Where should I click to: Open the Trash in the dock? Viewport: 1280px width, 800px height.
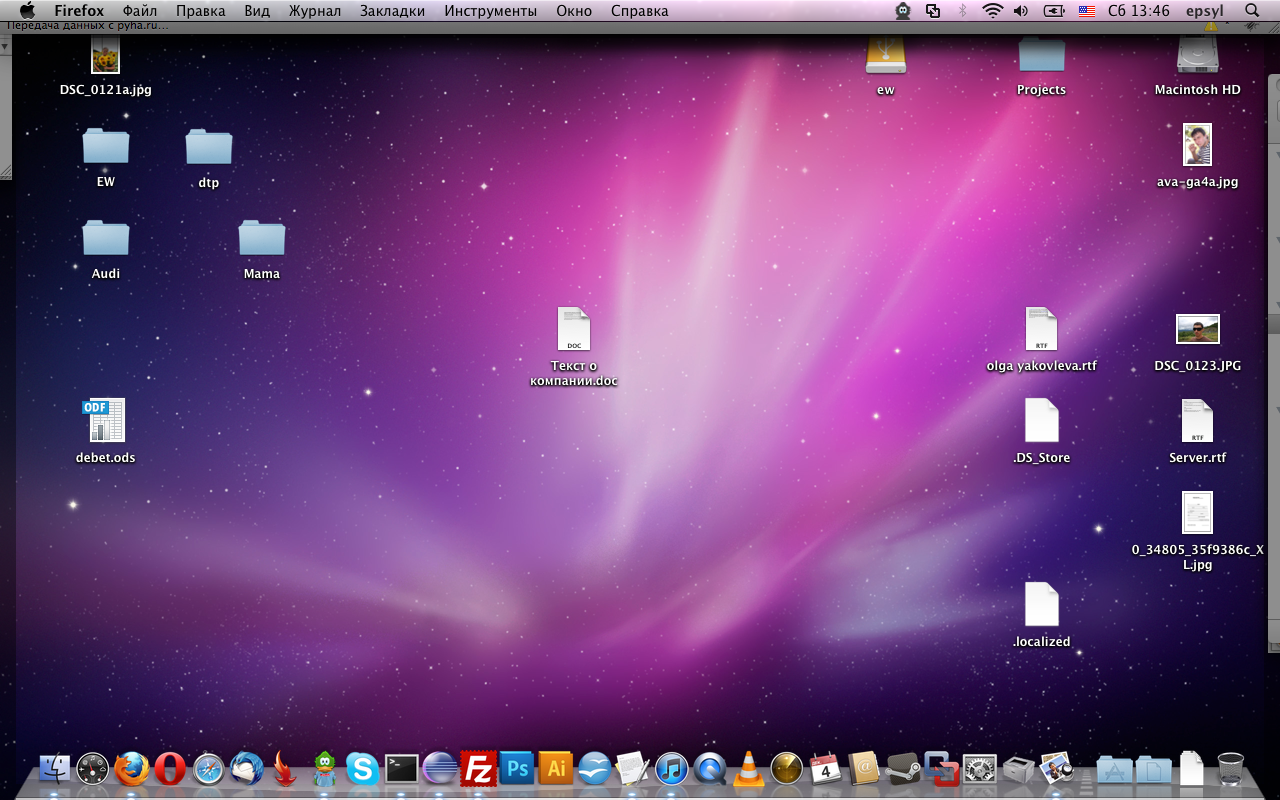click(1231, 769)
